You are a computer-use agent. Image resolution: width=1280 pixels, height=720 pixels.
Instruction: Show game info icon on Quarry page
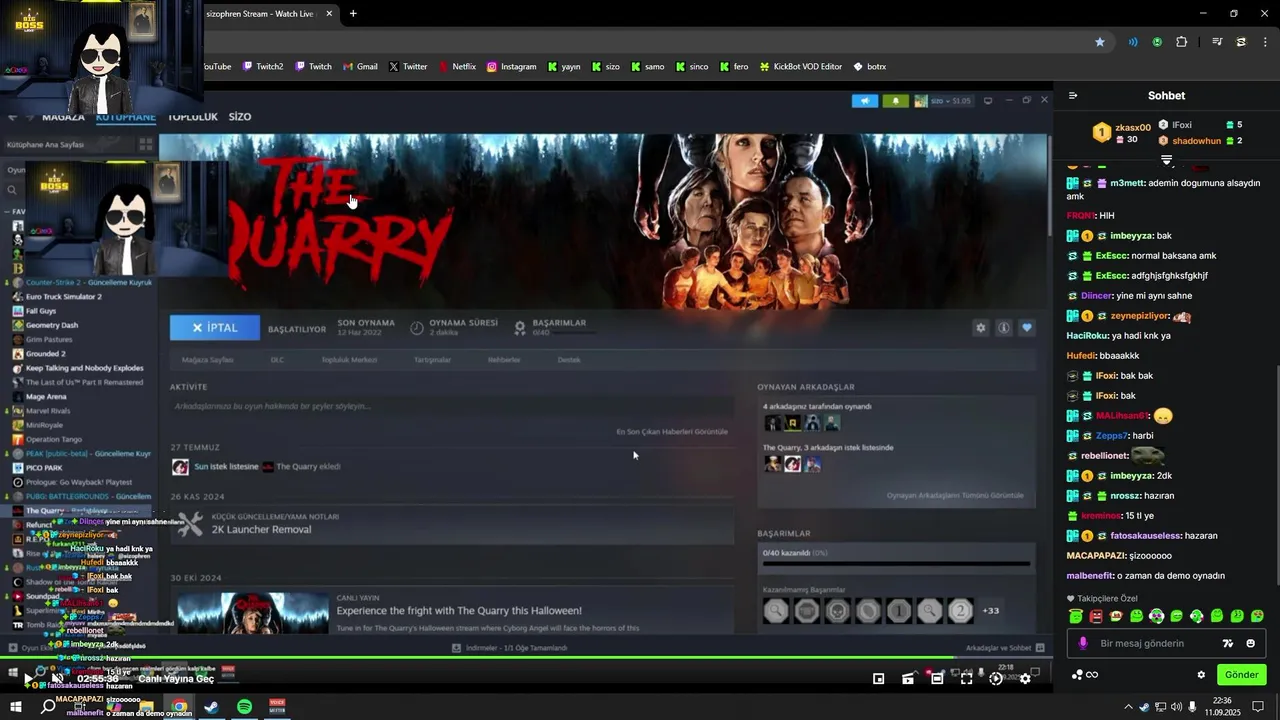(1003, 328)
